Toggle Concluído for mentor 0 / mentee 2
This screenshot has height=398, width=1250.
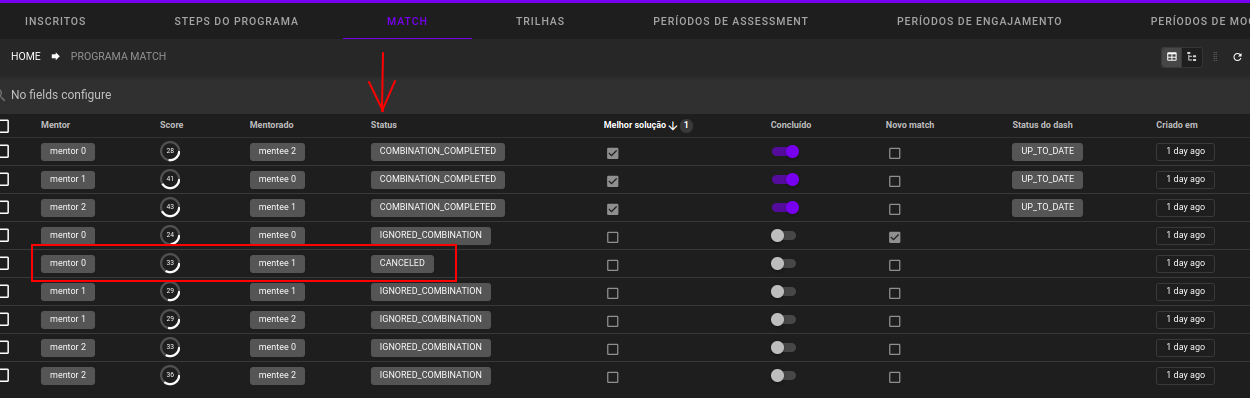coord(785,152)
